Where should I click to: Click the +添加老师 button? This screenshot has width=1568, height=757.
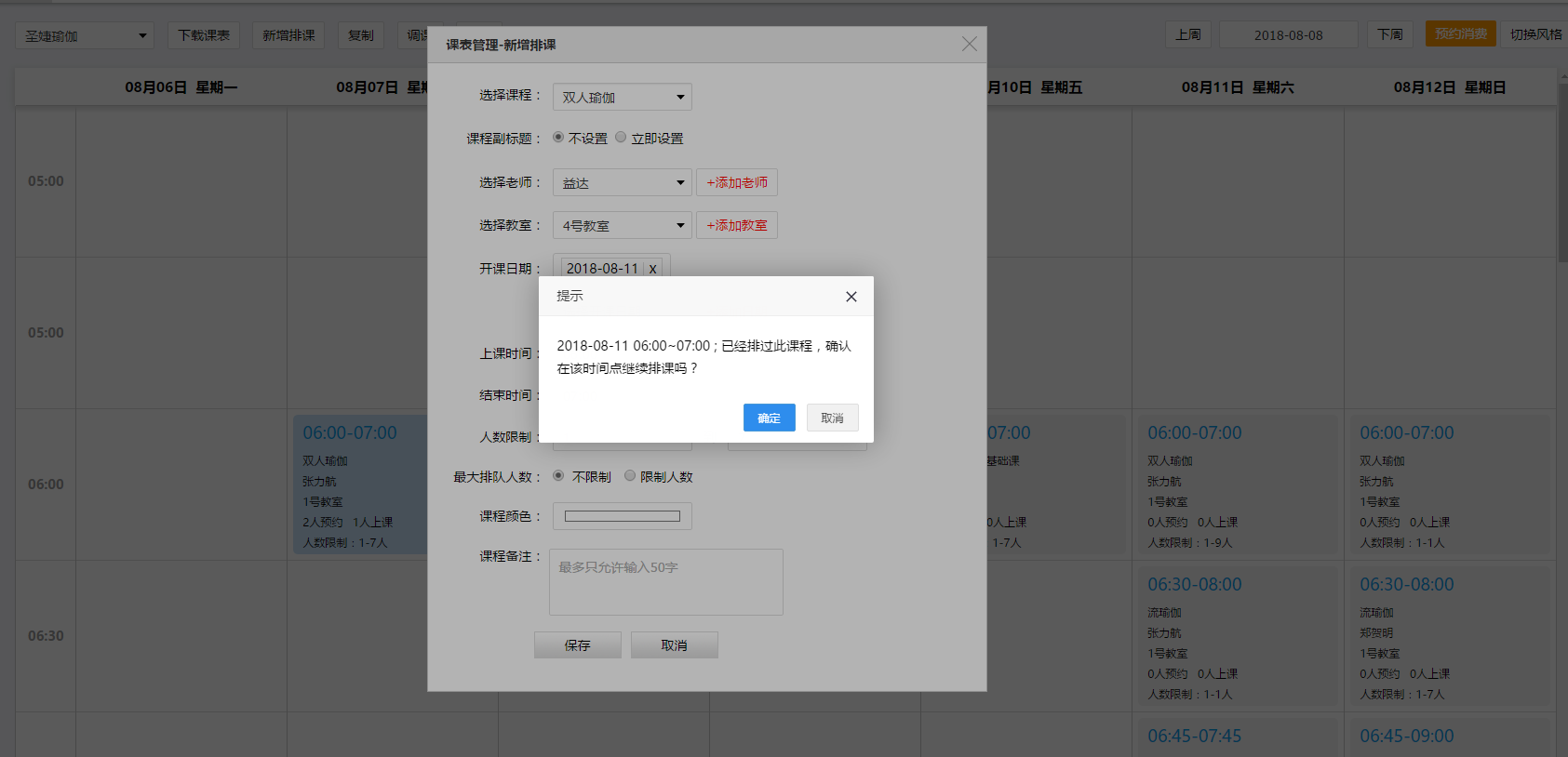pyautogui.click(x=736, y=182)
